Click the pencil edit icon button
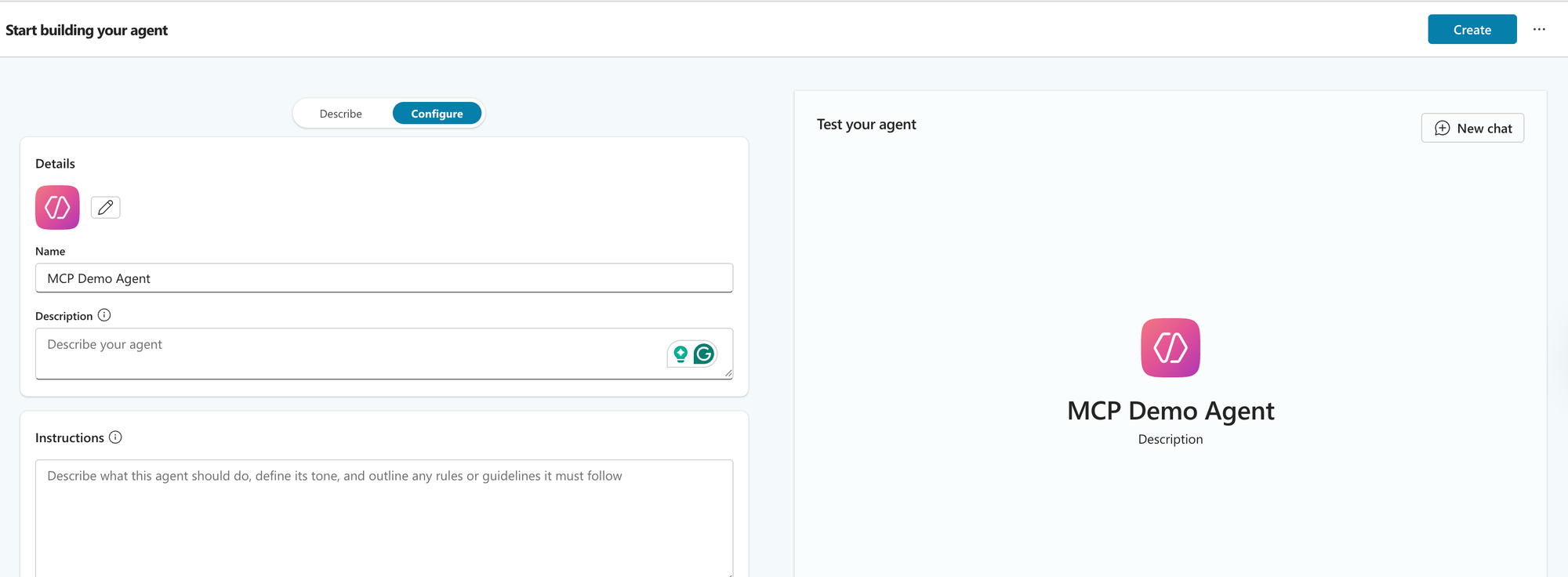 coord(106,208)
